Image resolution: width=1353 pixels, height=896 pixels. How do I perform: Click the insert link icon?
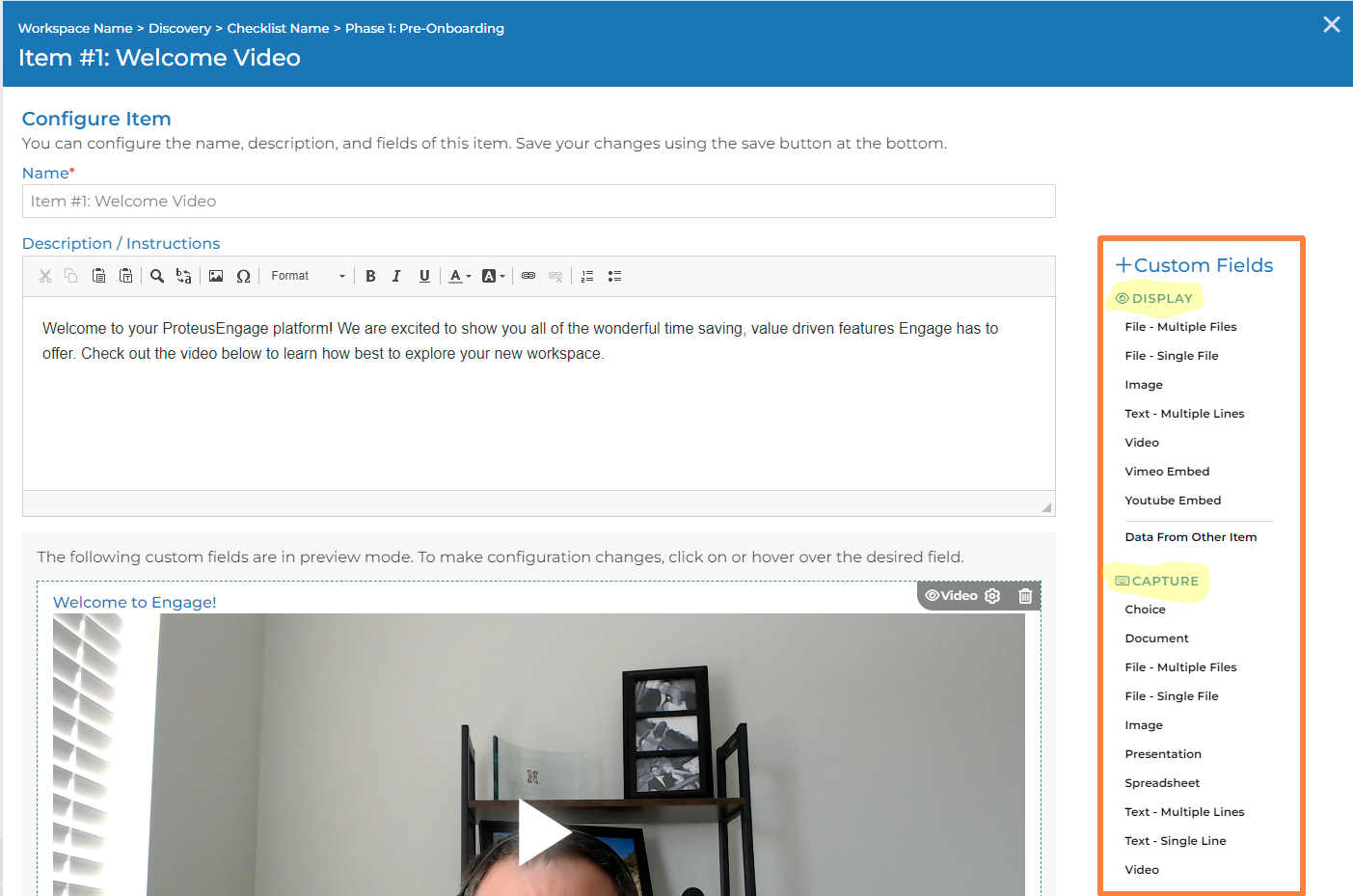point(528,276)
